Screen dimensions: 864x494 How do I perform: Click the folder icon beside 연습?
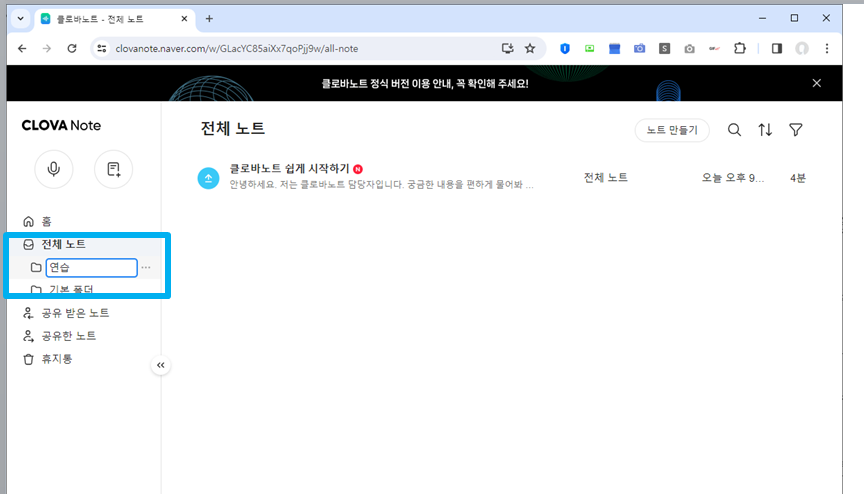click(36, 268)
